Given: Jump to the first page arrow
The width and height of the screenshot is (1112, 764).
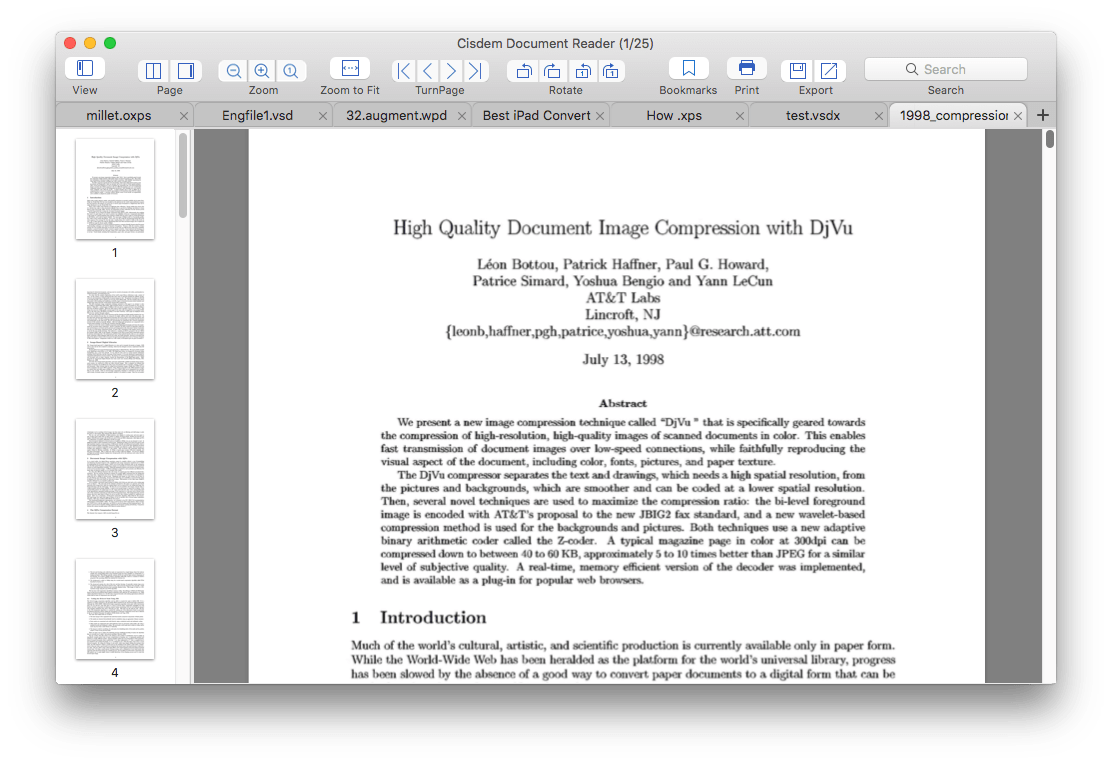Looking at the screenshot, I should (x=404, y=70).
